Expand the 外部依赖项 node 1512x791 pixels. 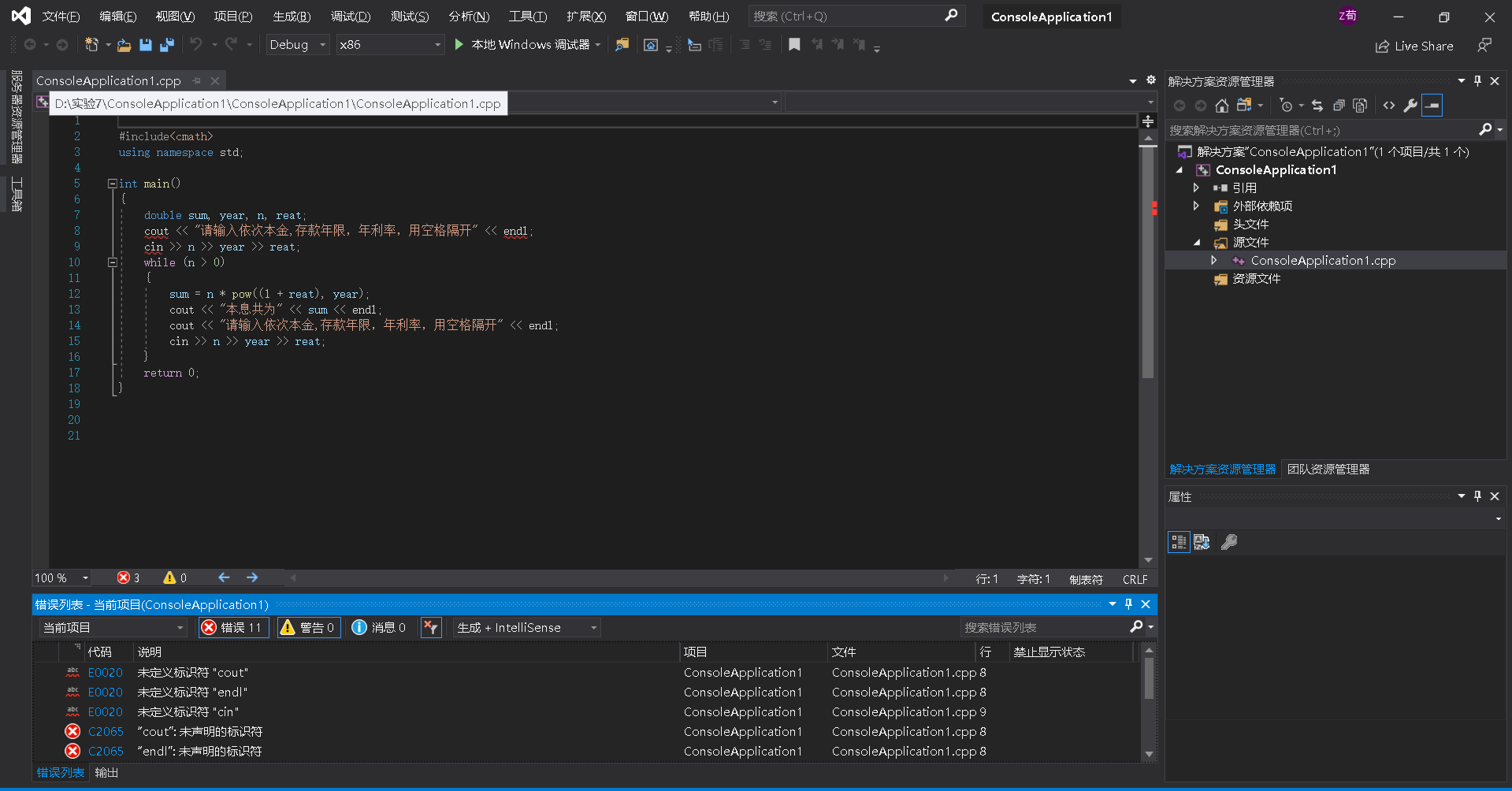pos(1196,206)
